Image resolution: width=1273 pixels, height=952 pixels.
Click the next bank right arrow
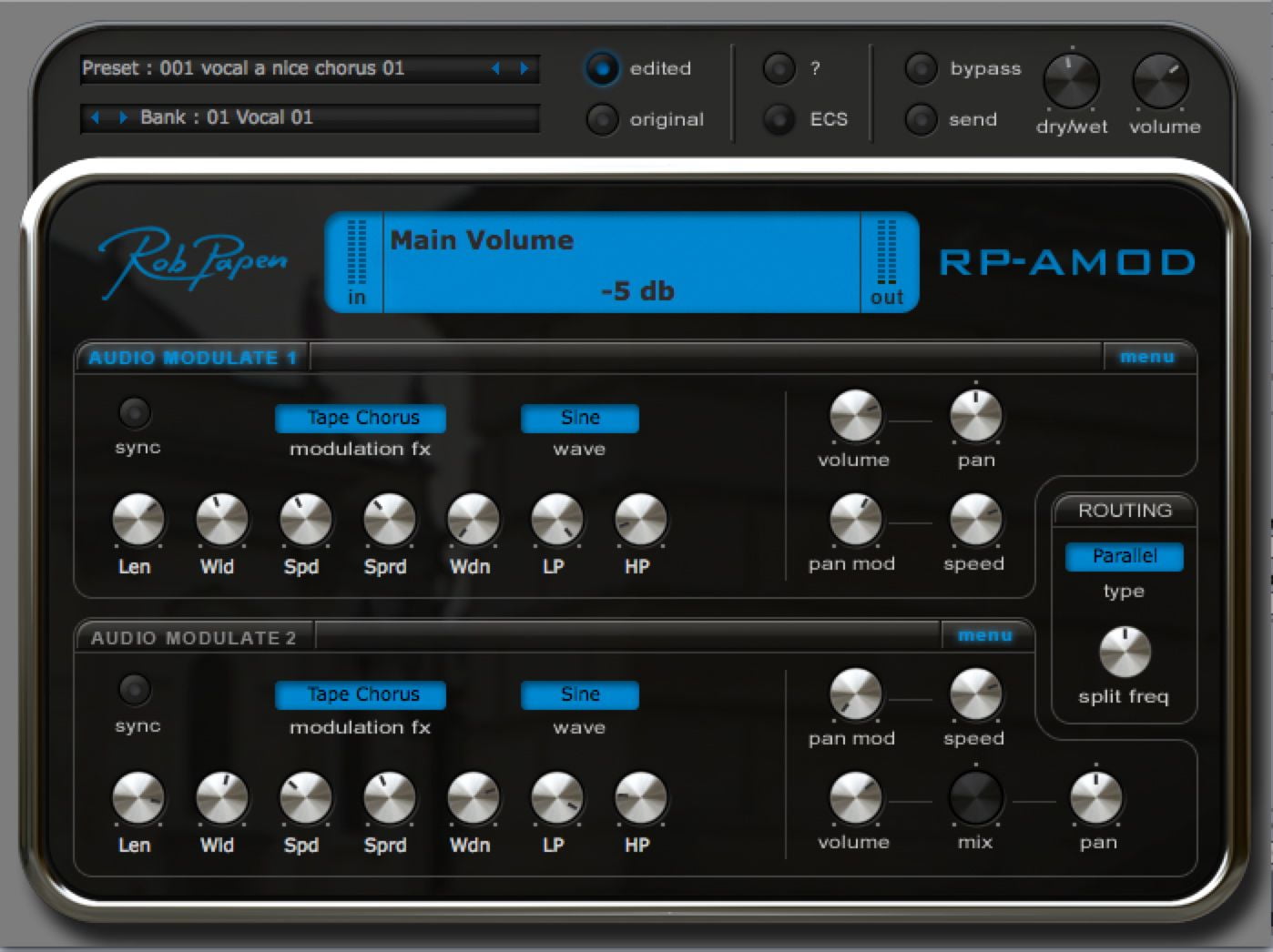point(123,117)
